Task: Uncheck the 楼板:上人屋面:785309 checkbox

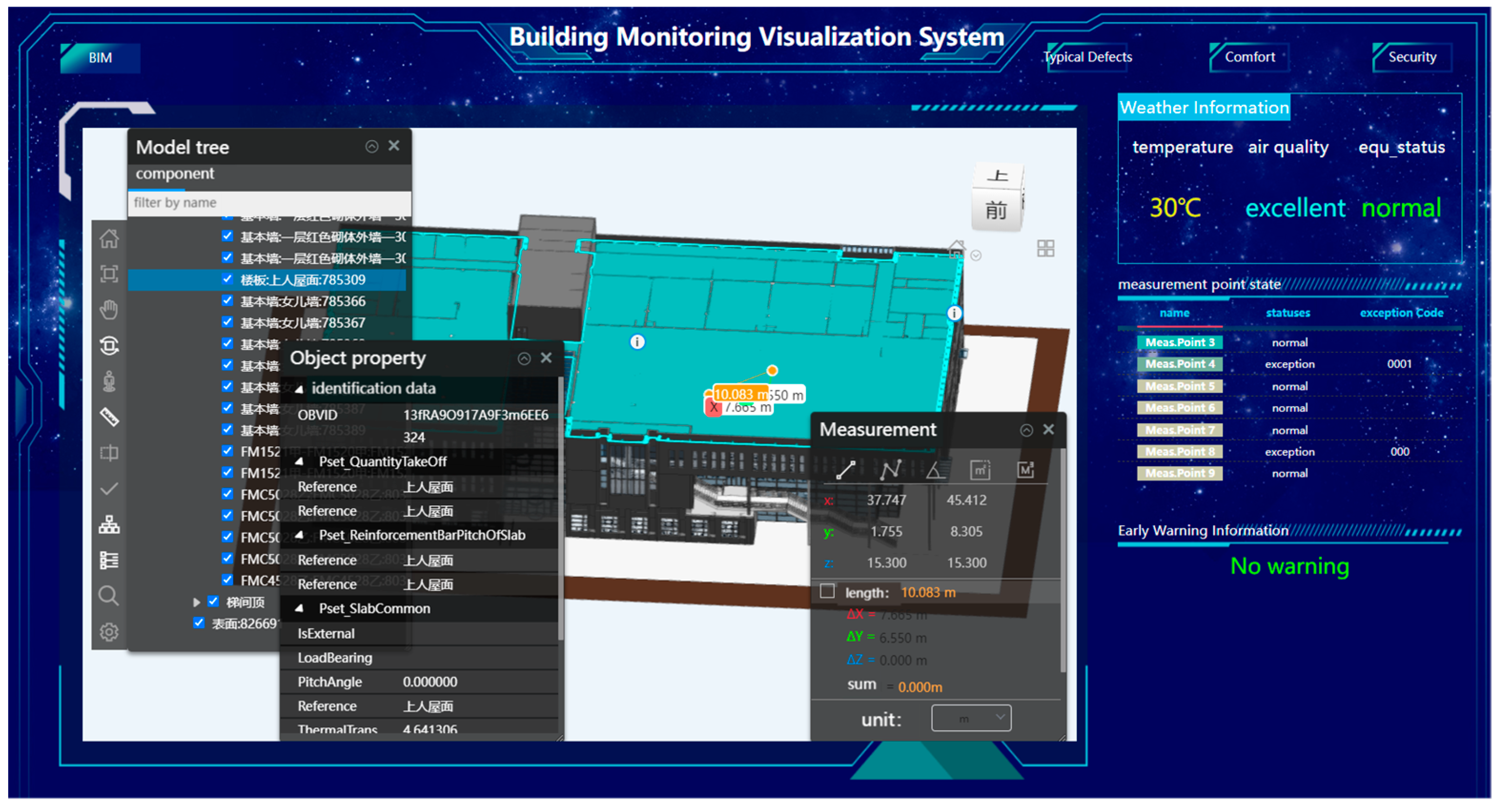Action: (227, 280)
